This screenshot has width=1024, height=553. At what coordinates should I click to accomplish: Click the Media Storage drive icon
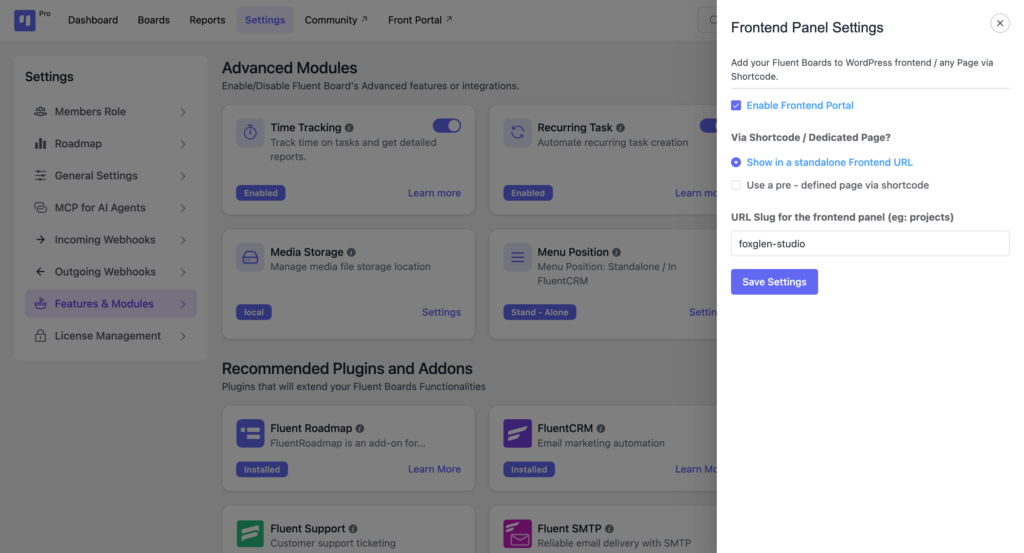coord(250,257)
